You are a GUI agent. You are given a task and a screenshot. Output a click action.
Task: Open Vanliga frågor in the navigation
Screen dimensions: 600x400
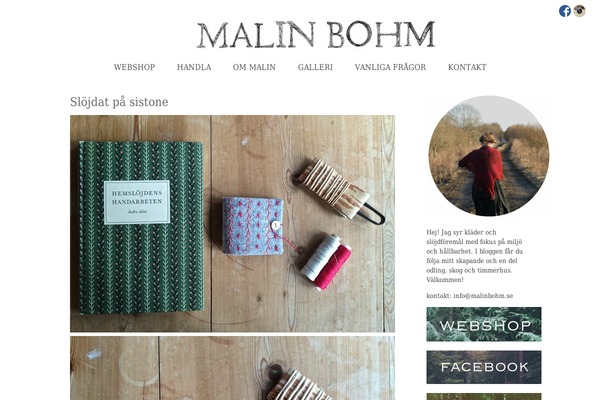390,67
